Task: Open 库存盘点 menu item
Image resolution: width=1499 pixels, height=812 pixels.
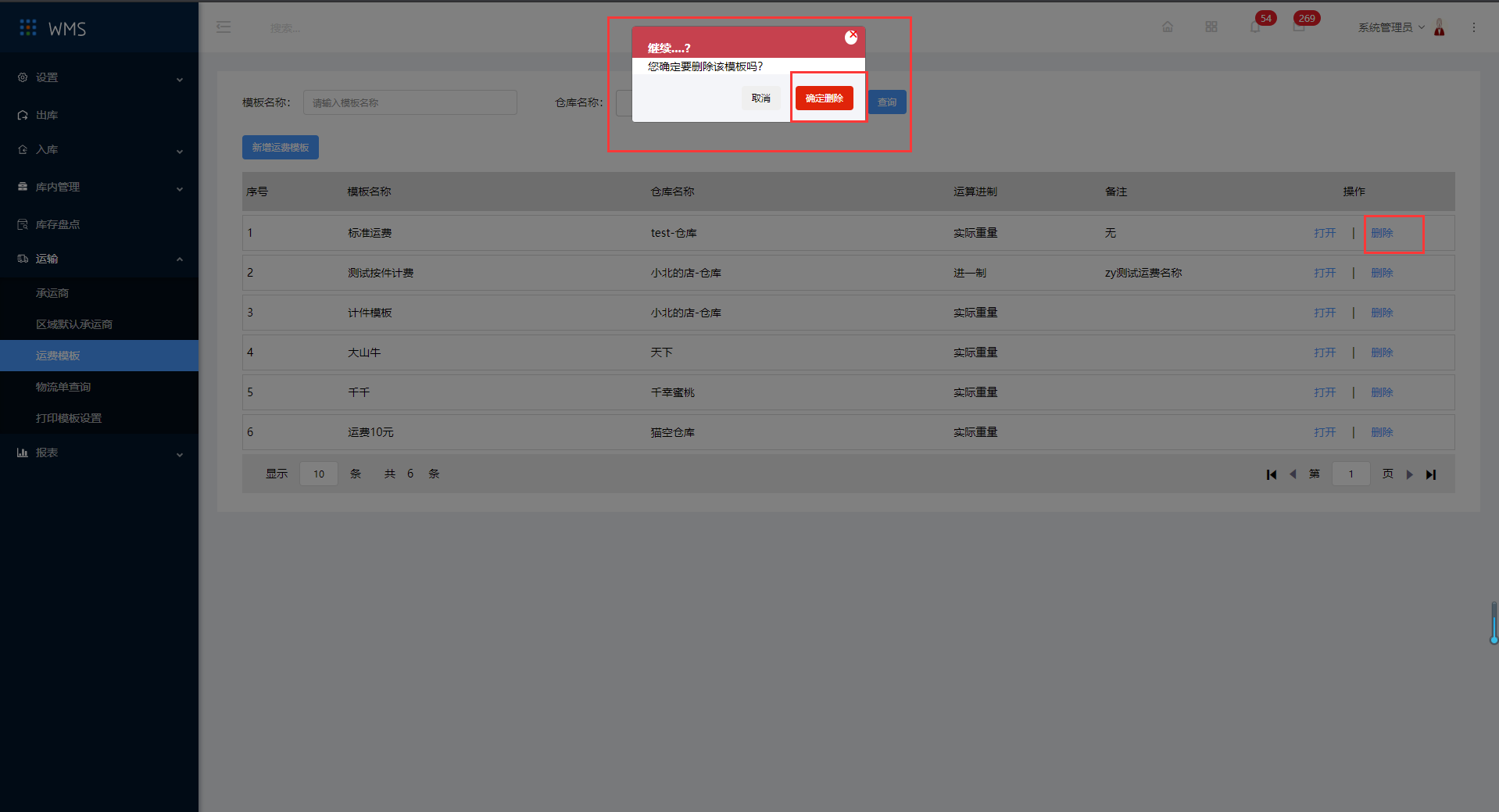Action: (x=99, y=224)
